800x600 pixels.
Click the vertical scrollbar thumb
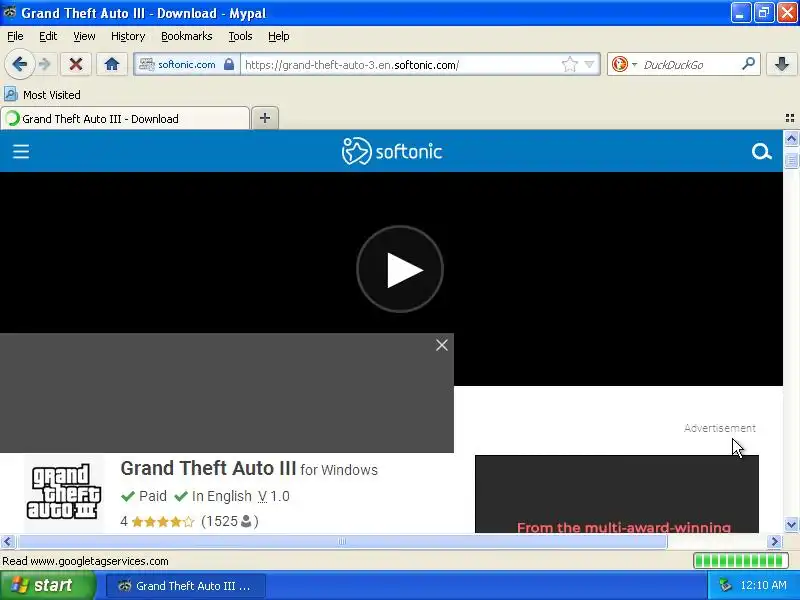click(791, 161)
